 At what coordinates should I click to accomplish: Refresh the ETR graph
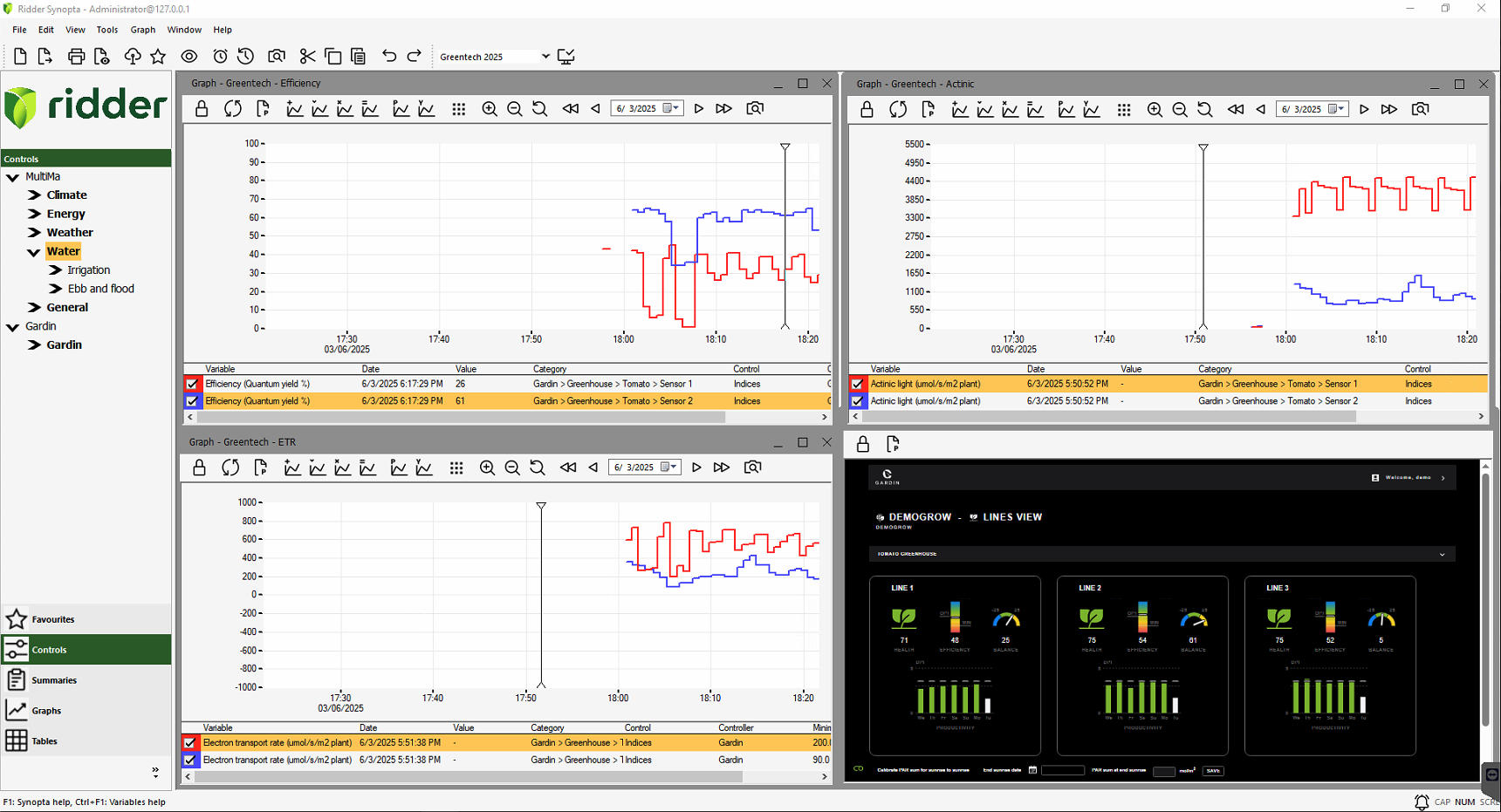pyautogui.click(x=230, y=468)
